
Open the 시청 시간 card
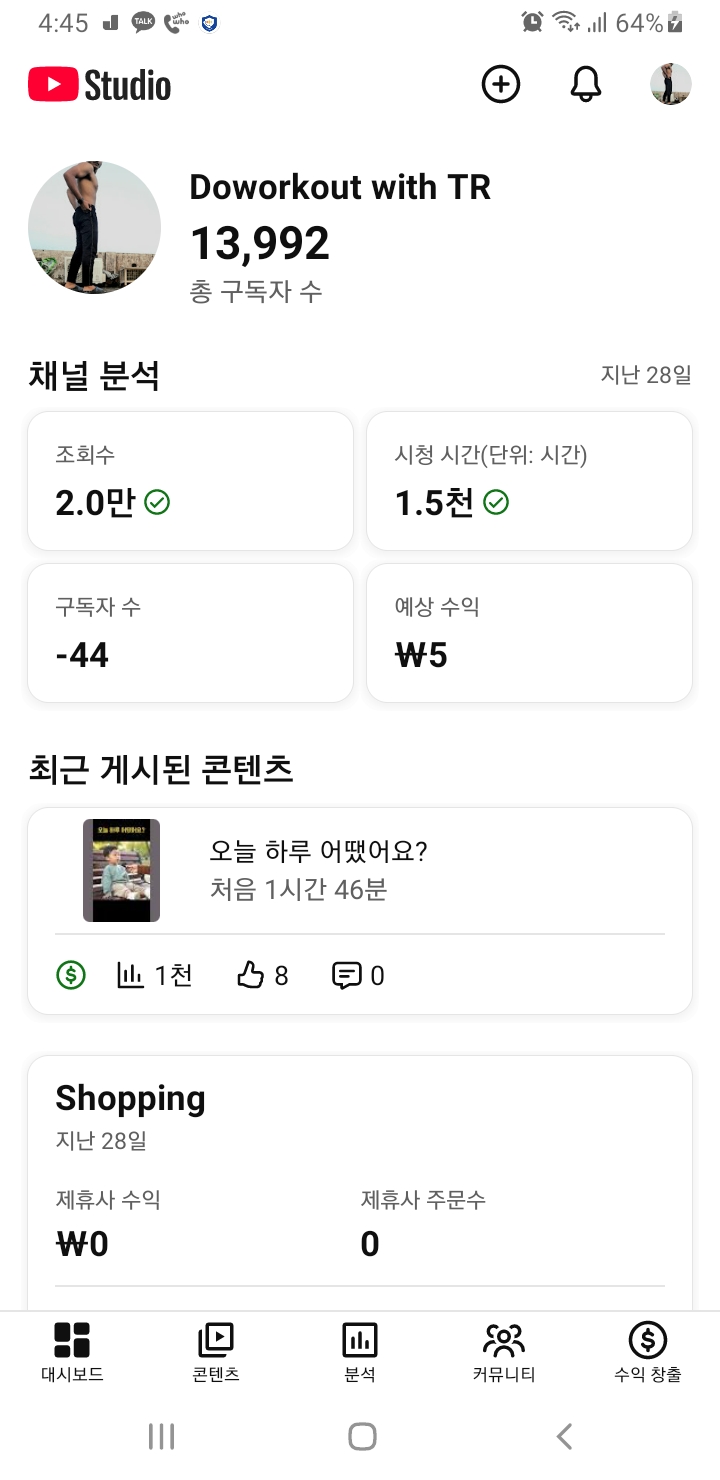(529, 481)
